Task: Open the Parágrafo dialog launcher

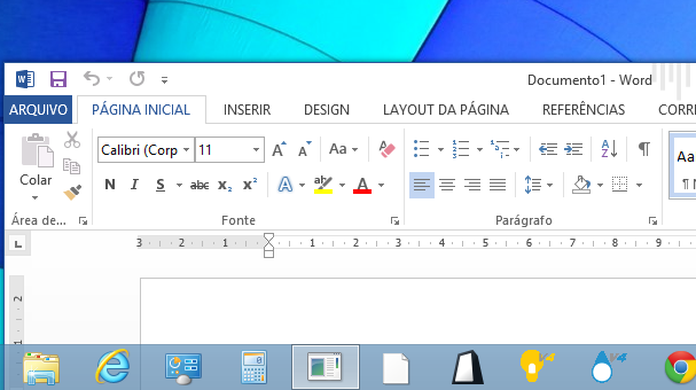Action: tap(652, 221)
